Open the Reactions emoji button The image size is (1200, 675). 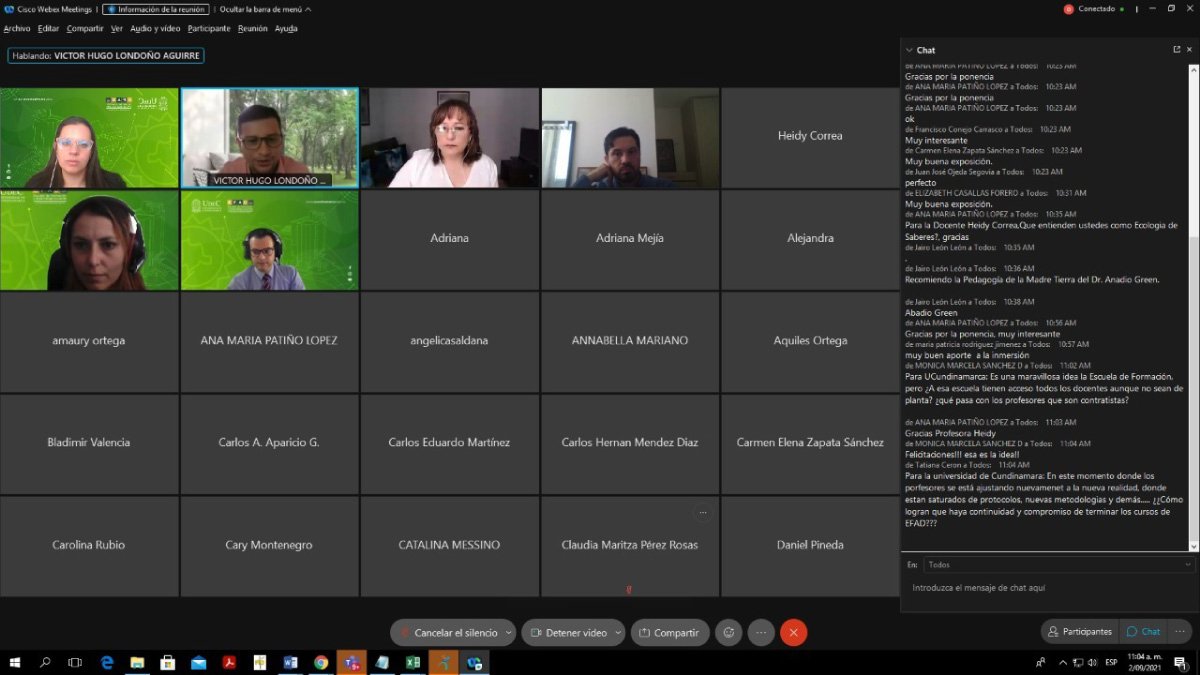pos(729,632)
